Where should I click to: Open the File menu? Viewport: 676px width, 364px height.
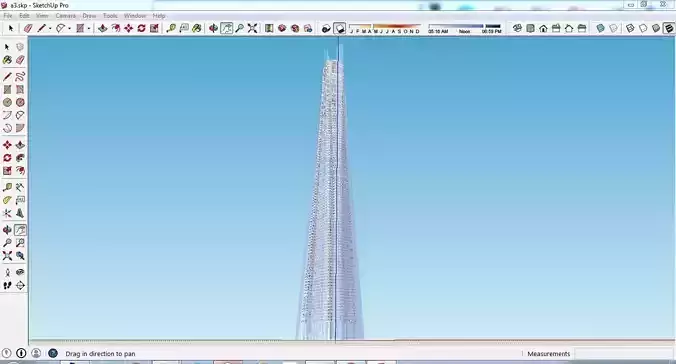click(8, 16)
